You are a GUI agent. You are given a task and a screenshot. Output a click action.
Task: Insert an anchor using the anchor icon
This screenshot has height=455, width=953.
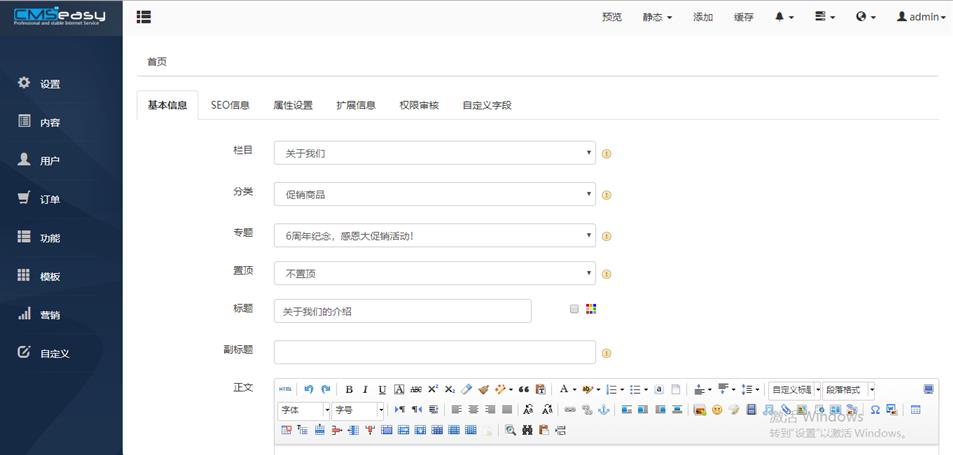tap(603, 410)
